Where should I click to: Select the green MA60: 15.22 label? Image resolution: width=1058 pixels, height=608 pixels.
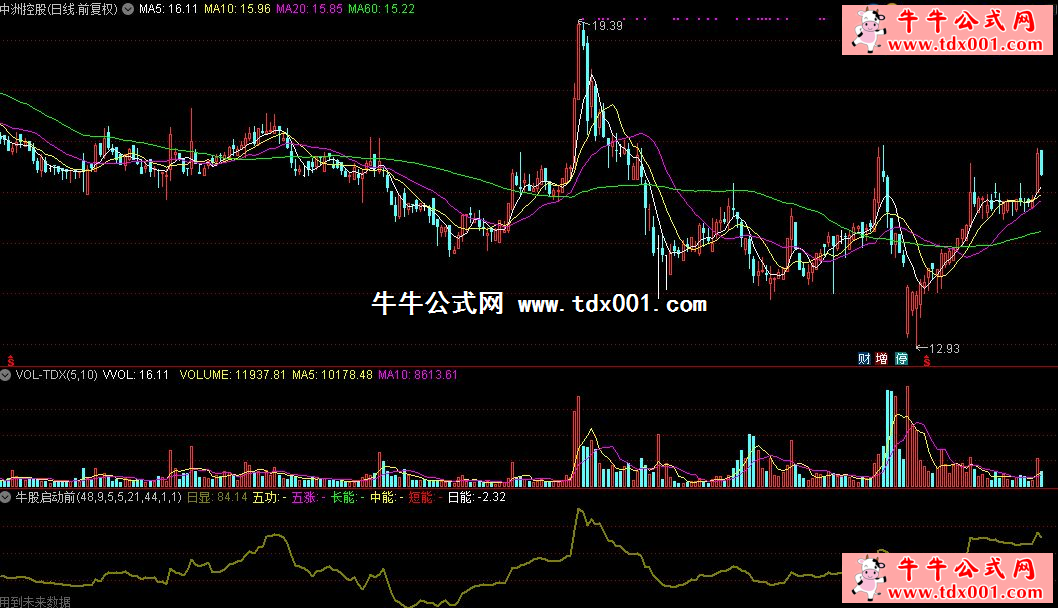tap(381, 8)
